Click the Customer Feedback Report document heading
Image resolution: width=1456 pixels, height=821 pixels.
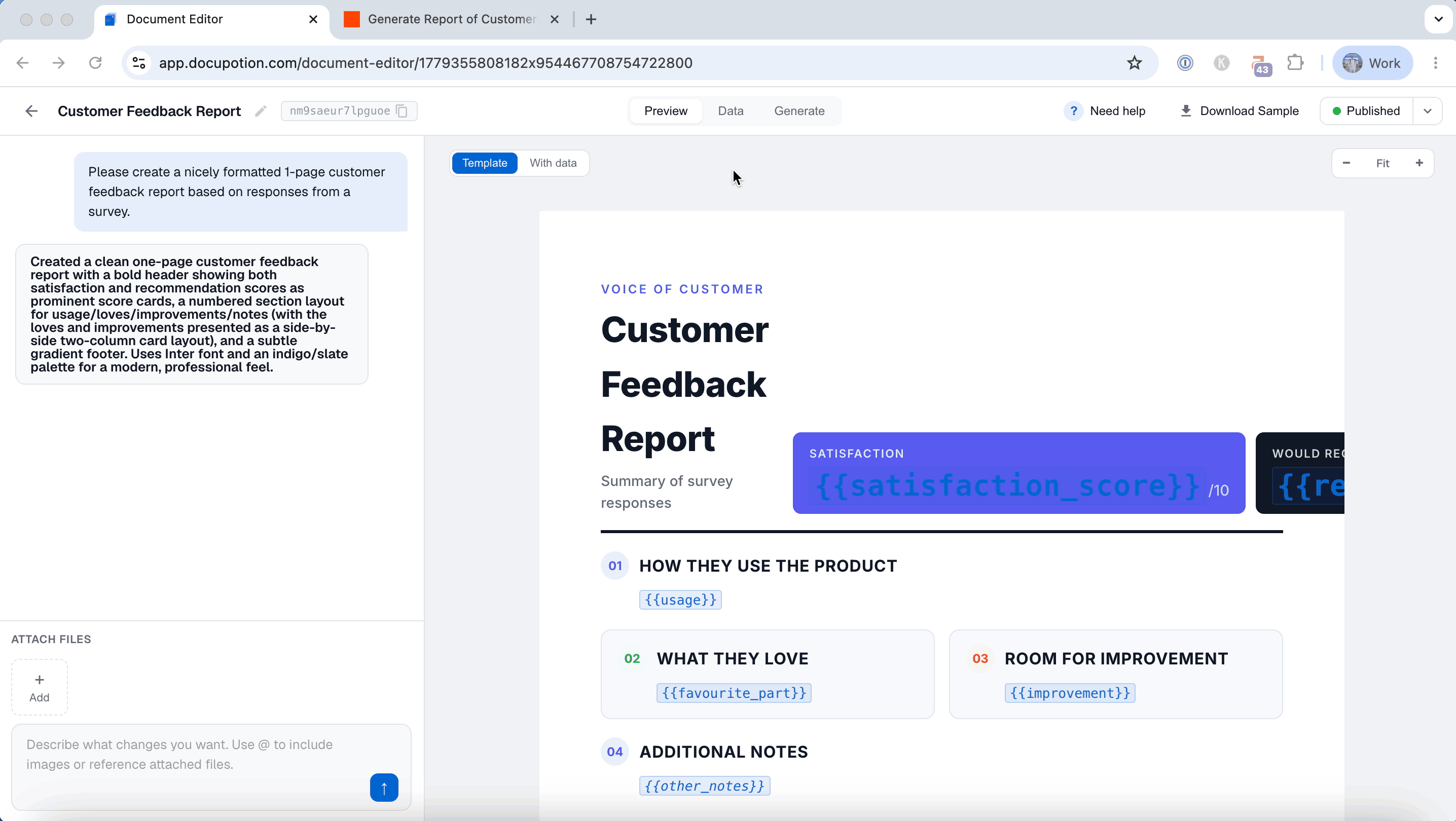(x=685, y=384)
